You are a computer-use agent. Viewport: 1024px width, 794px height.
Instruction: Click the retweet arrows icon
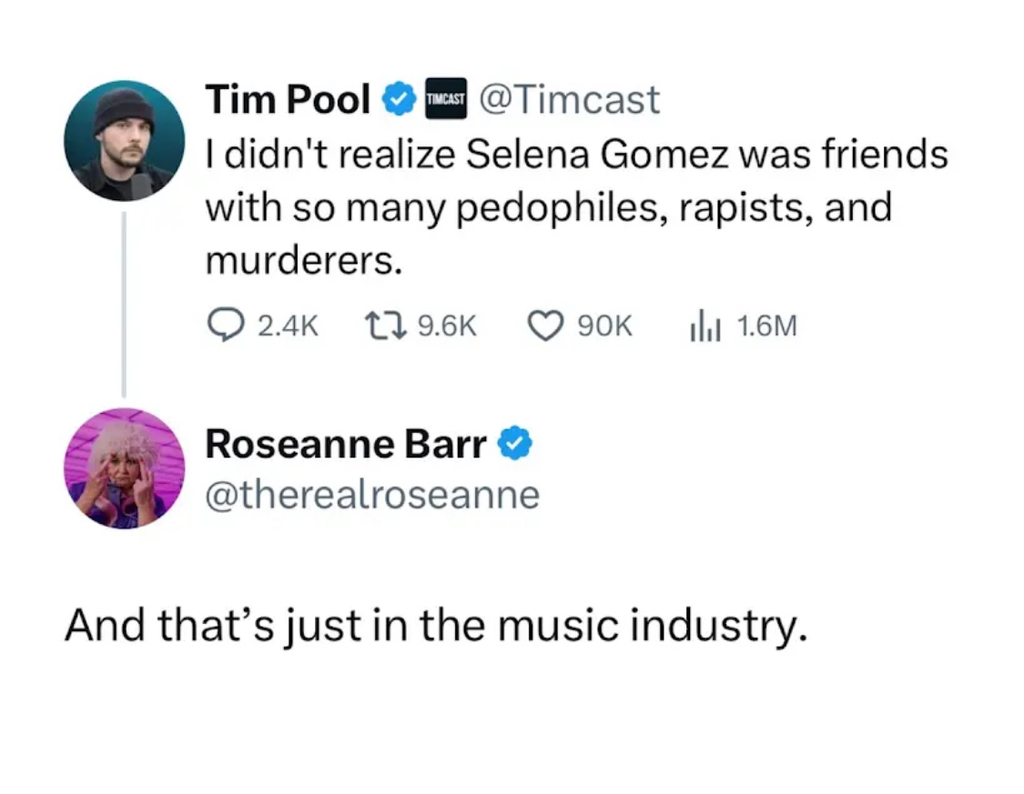pos(382,325)
